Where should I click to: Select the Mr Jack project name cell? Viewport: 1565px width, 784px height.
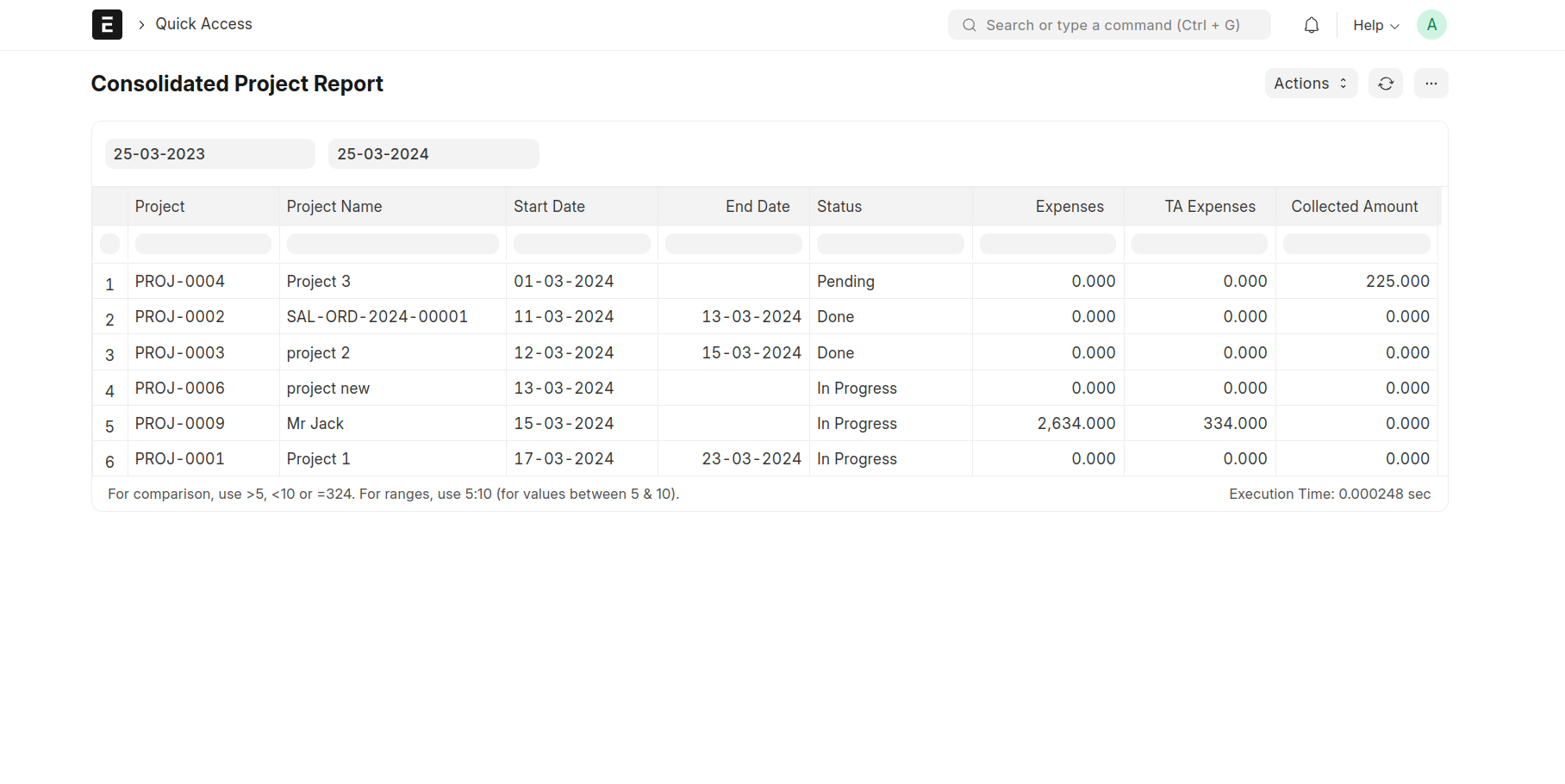315,424
